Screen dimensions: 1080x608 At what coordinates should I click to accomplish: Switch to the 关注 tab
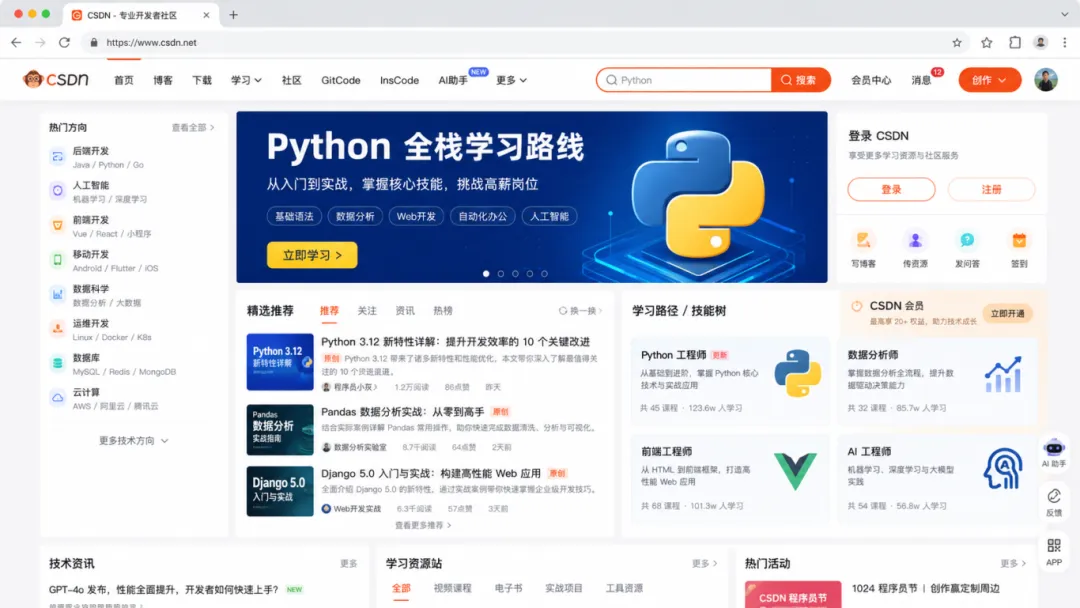point(367,311)
